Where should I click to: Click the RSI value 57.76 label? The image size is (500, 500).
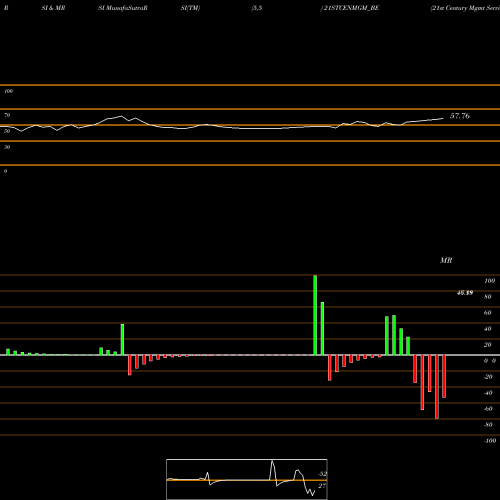pos(460,116)
